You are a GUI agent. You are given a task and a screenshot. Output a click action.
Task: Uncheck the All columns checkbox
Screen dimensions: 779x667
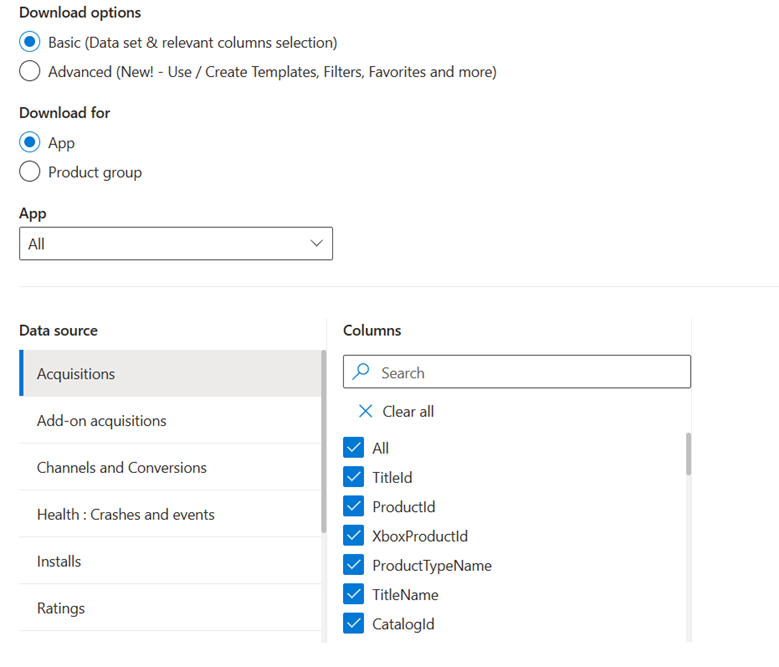pos(353,448)
